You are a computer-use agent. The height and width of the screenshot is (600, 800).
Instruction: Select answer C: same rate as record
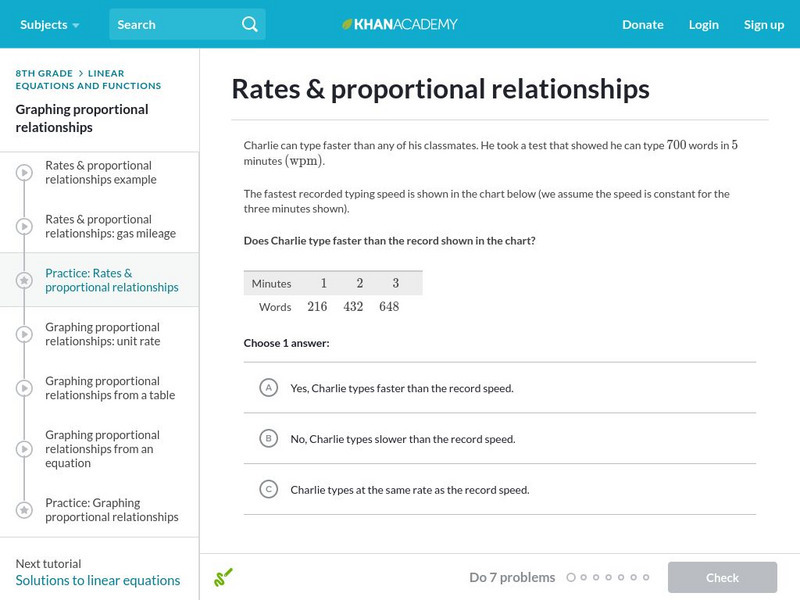pos(268,489)
